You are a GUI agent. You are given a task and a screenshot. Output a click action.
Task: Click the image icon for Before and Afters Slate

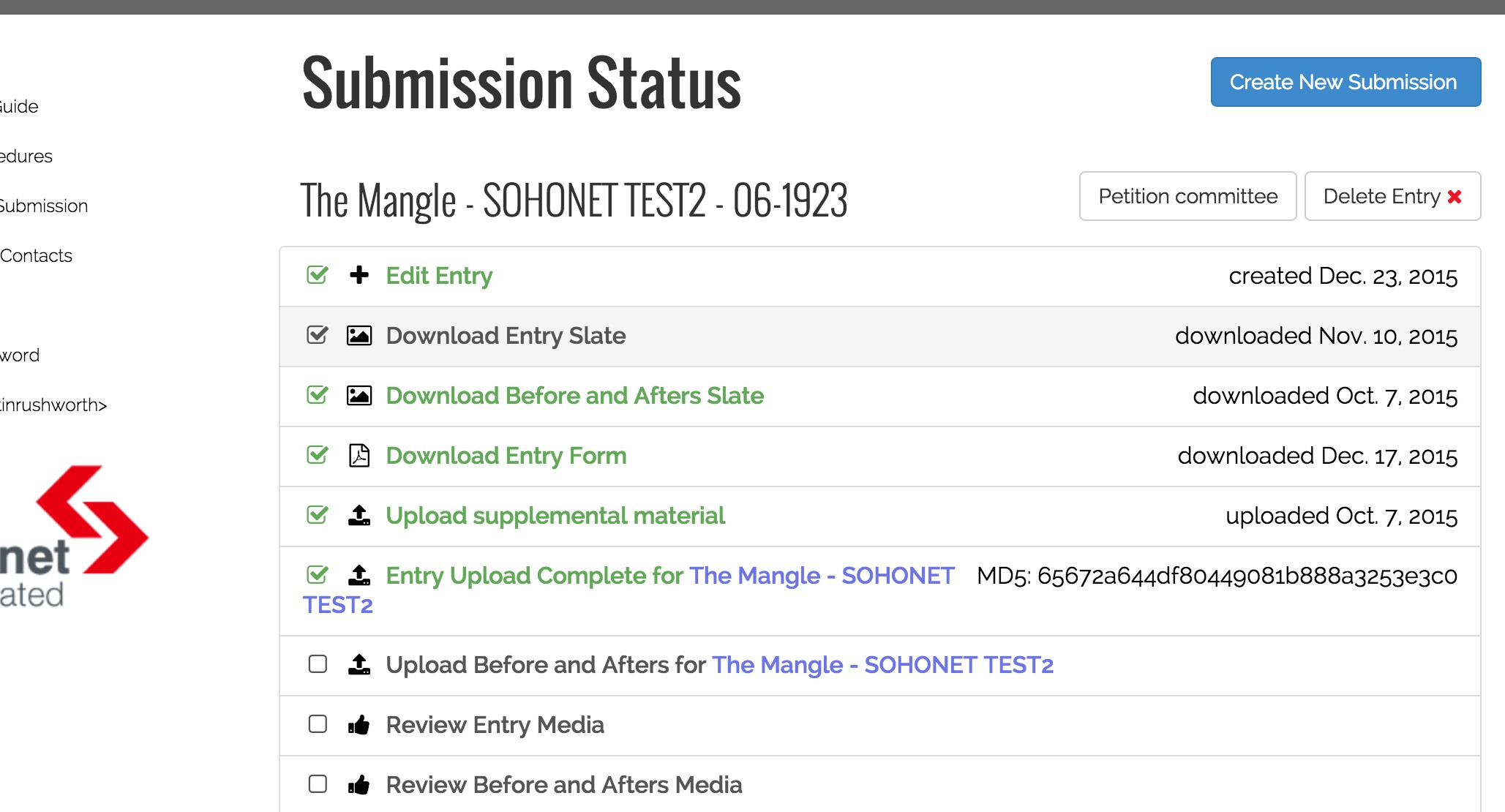[359, 395]
